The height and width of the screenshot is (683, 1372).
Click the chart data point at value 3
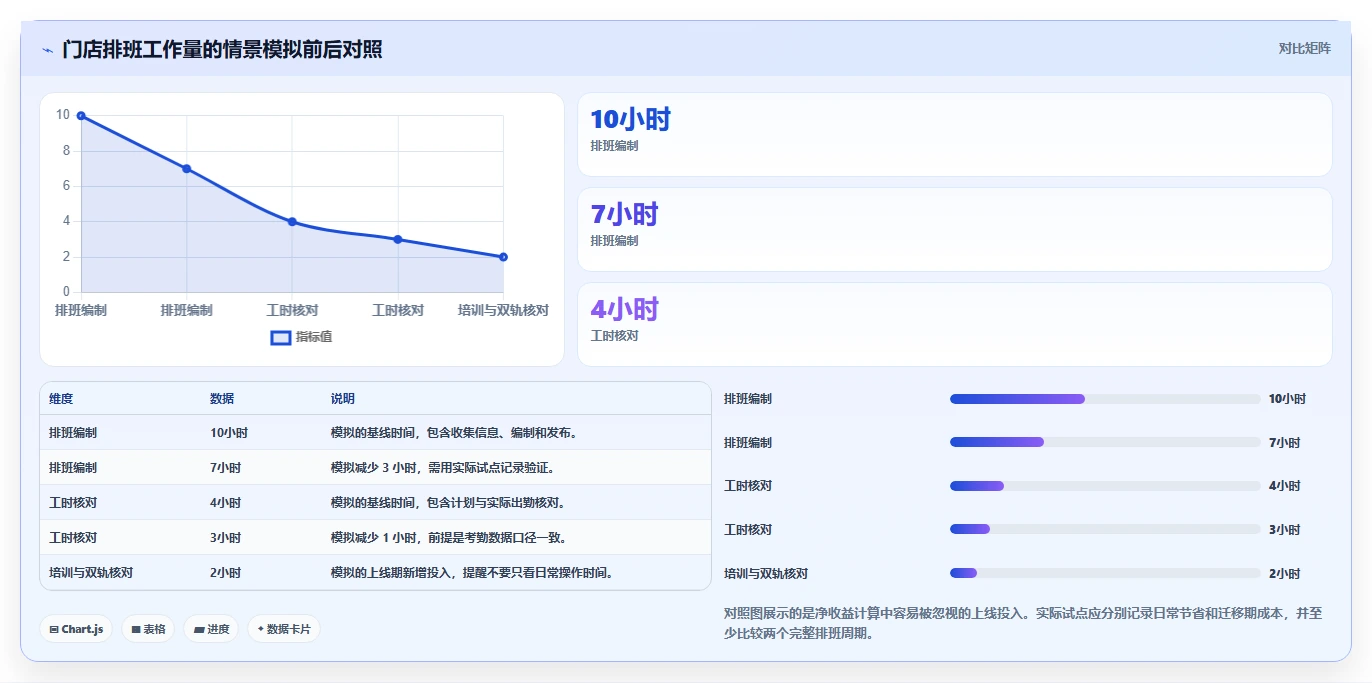[398, 239]
